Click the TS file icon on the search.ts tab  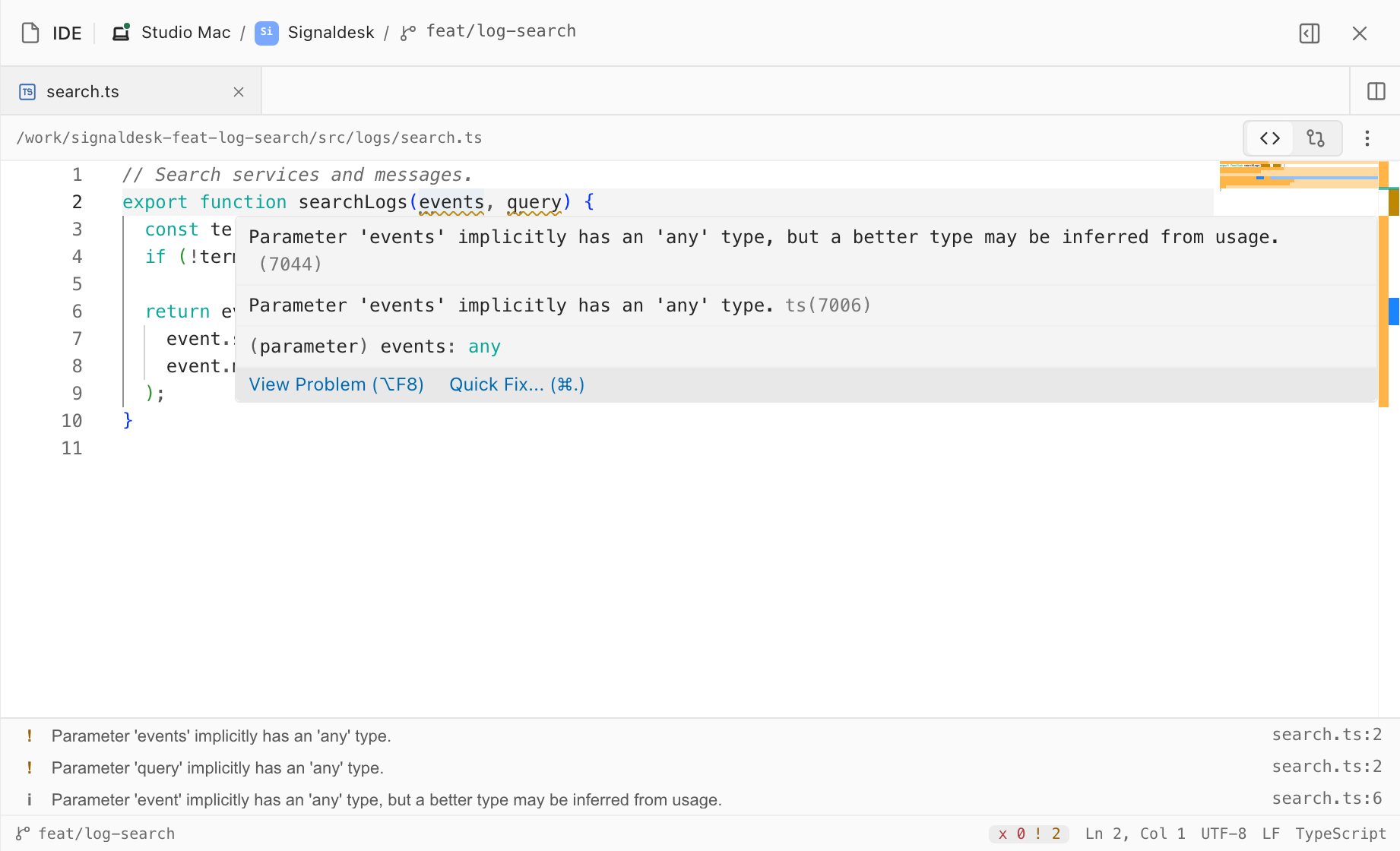point(27,92)
